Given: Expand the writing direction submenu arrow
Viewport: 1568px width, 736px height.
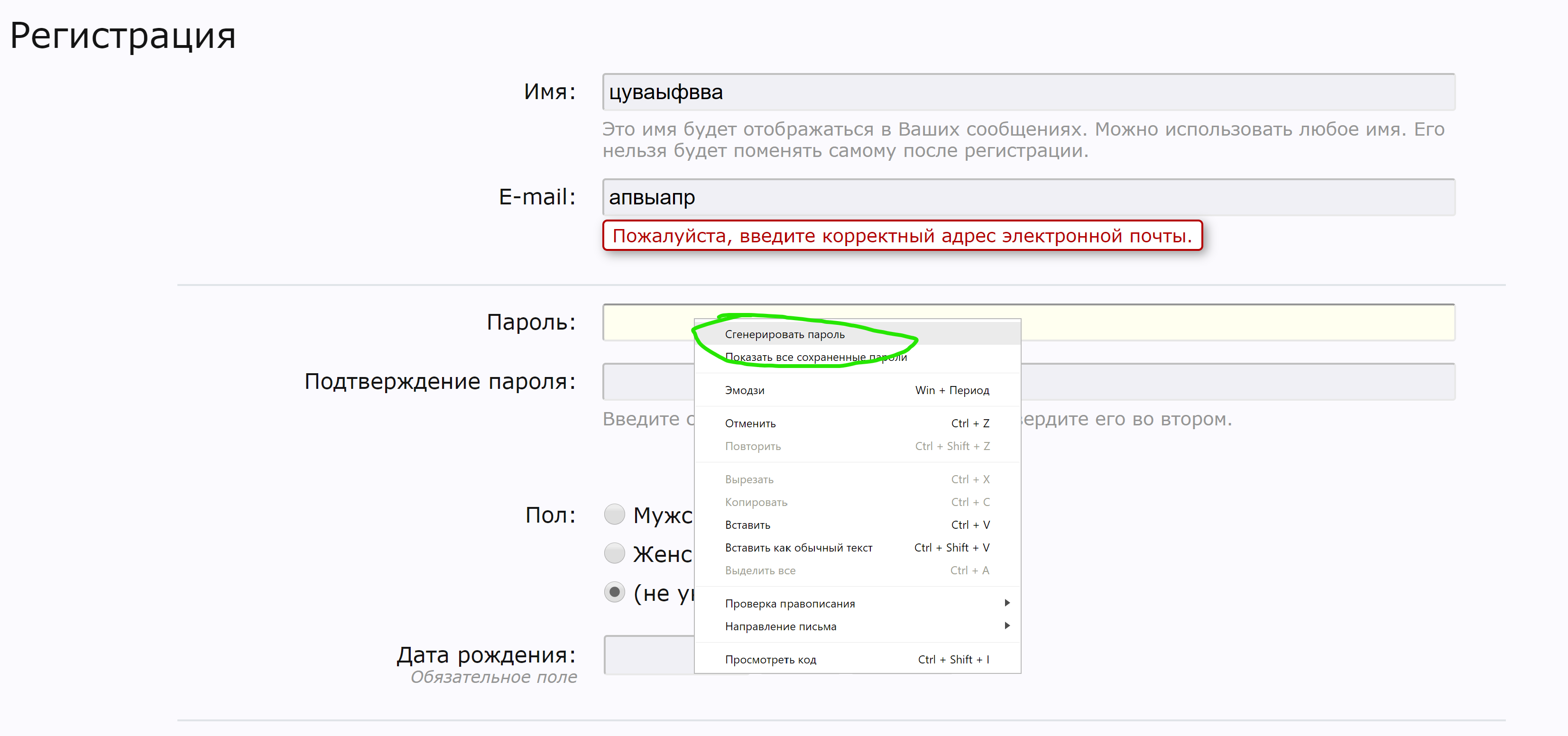Looking at the screenshot, I should [x=1007, y=626].
